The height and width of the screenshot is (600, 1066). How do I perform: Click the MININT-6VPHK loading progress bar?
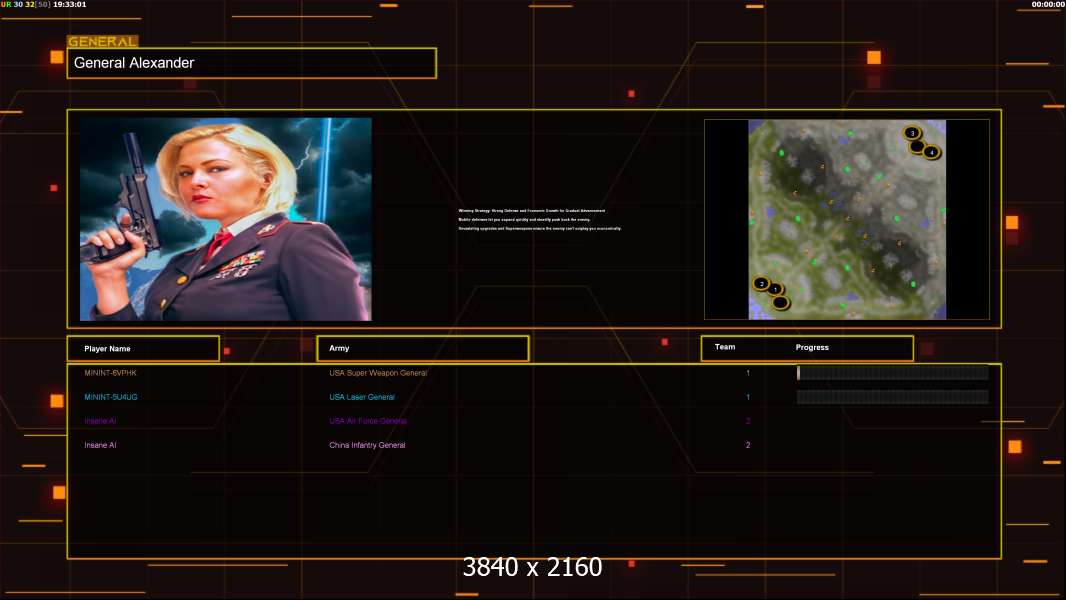pos(893,372)
